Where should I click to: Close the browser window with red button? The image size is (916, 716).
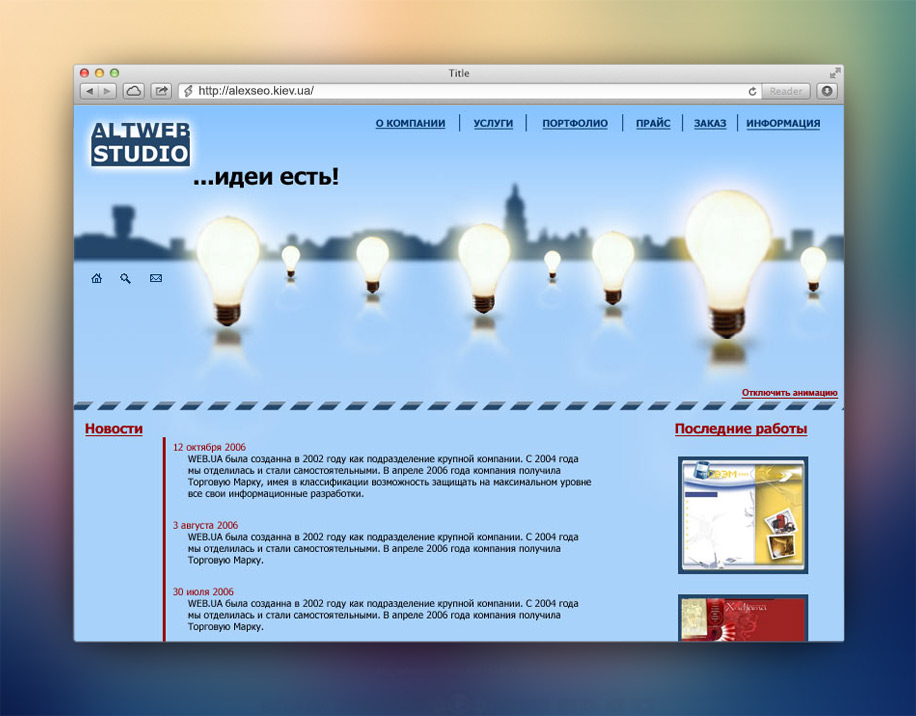84,73
